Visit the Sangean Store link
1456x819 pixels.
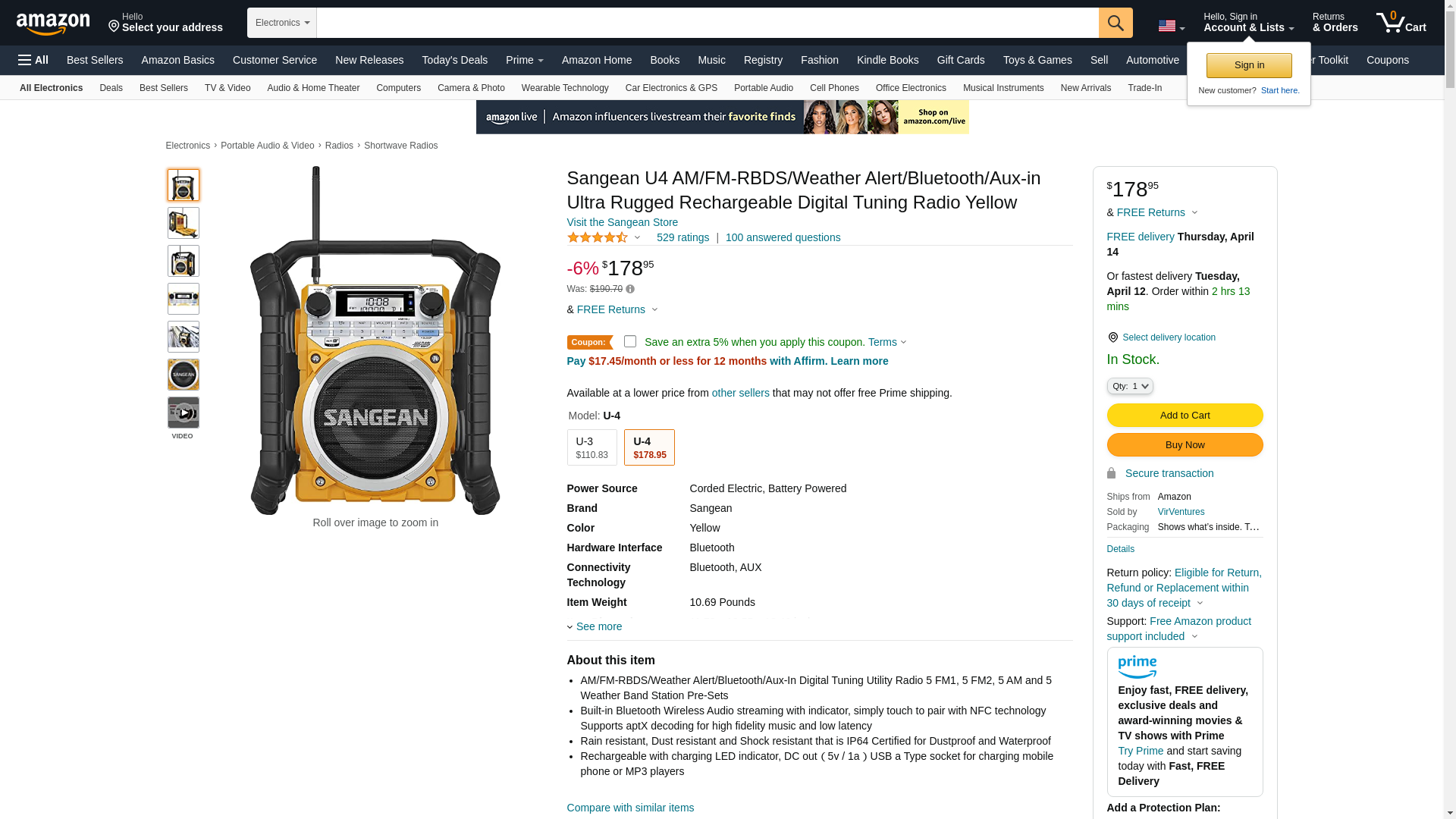(x=623, y=222)
